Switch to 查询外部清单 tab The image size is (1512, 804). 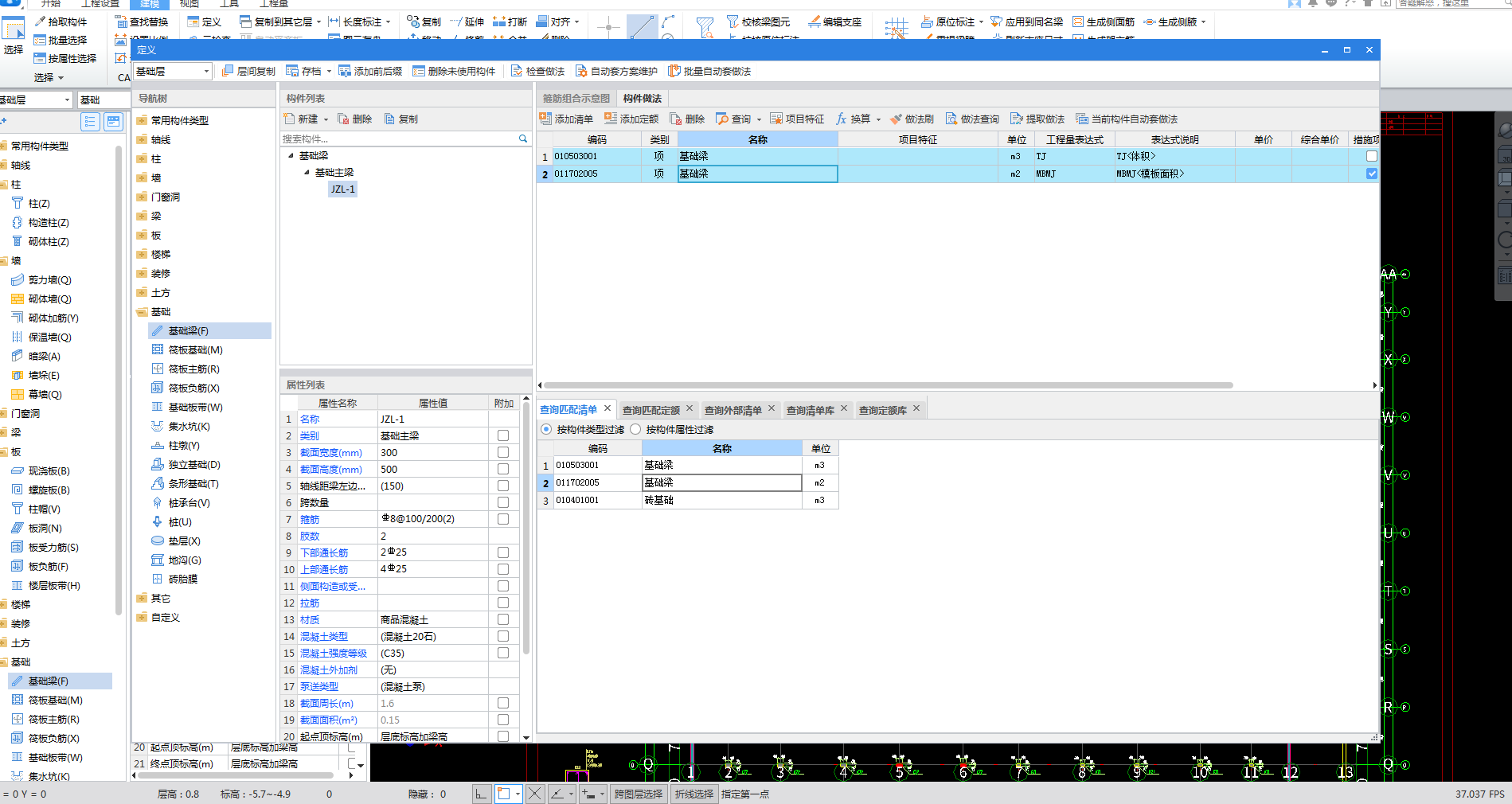tap(733, 410)
